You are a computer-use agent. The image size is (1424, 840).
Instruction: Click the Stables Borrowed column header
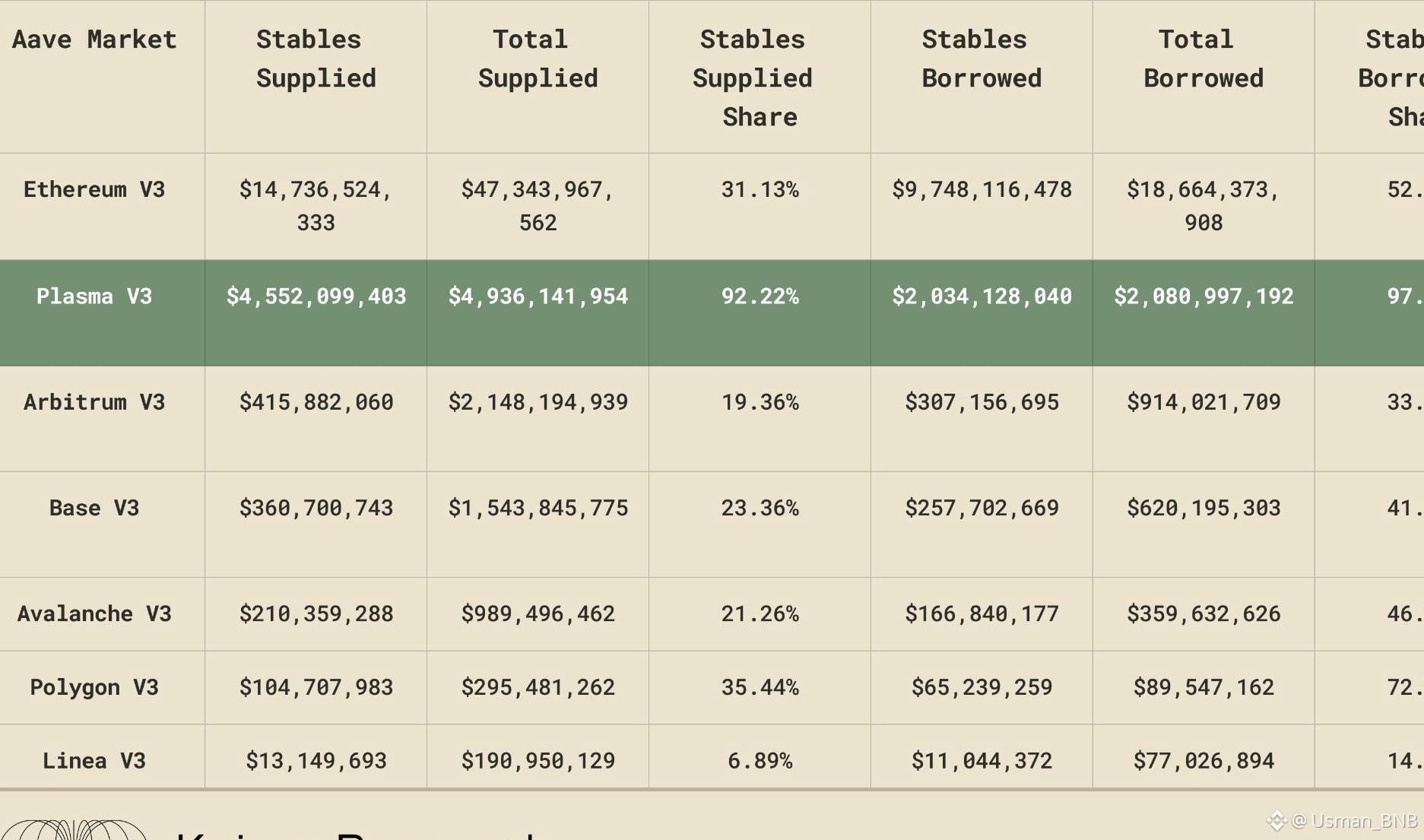(982, 59)
